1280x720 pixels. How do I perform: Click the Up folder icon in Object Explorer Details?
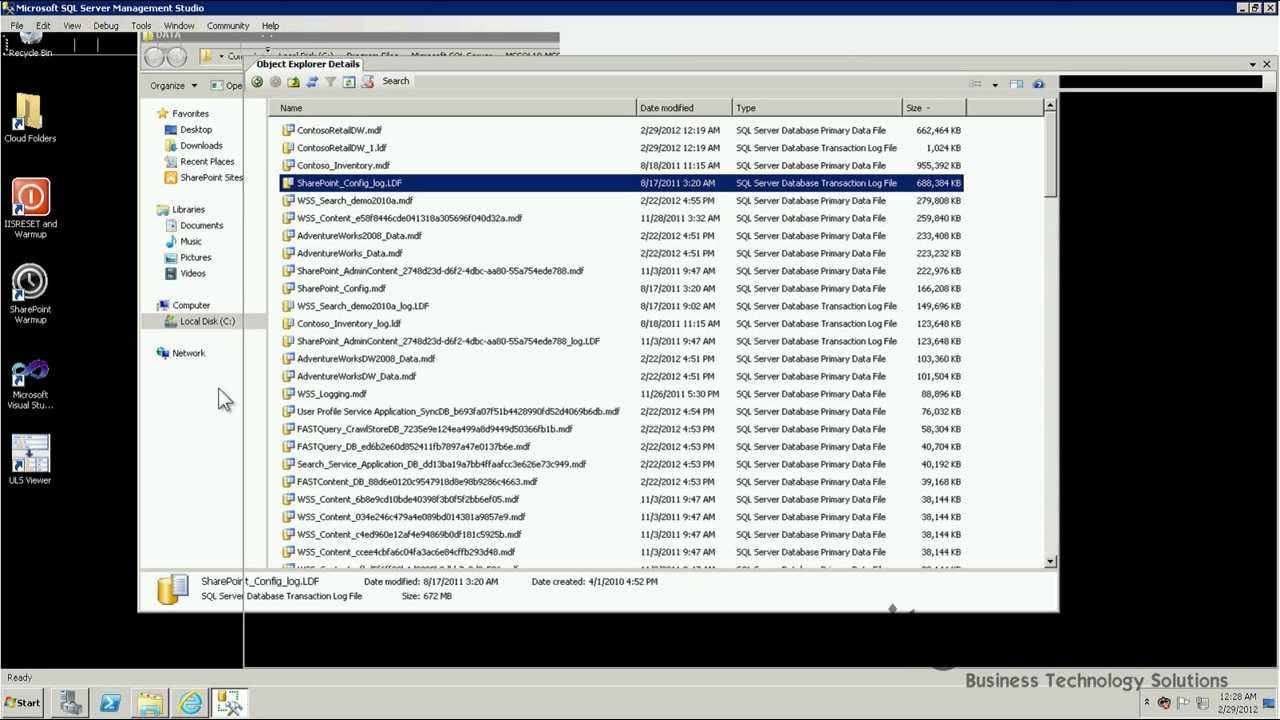(293, 82)
